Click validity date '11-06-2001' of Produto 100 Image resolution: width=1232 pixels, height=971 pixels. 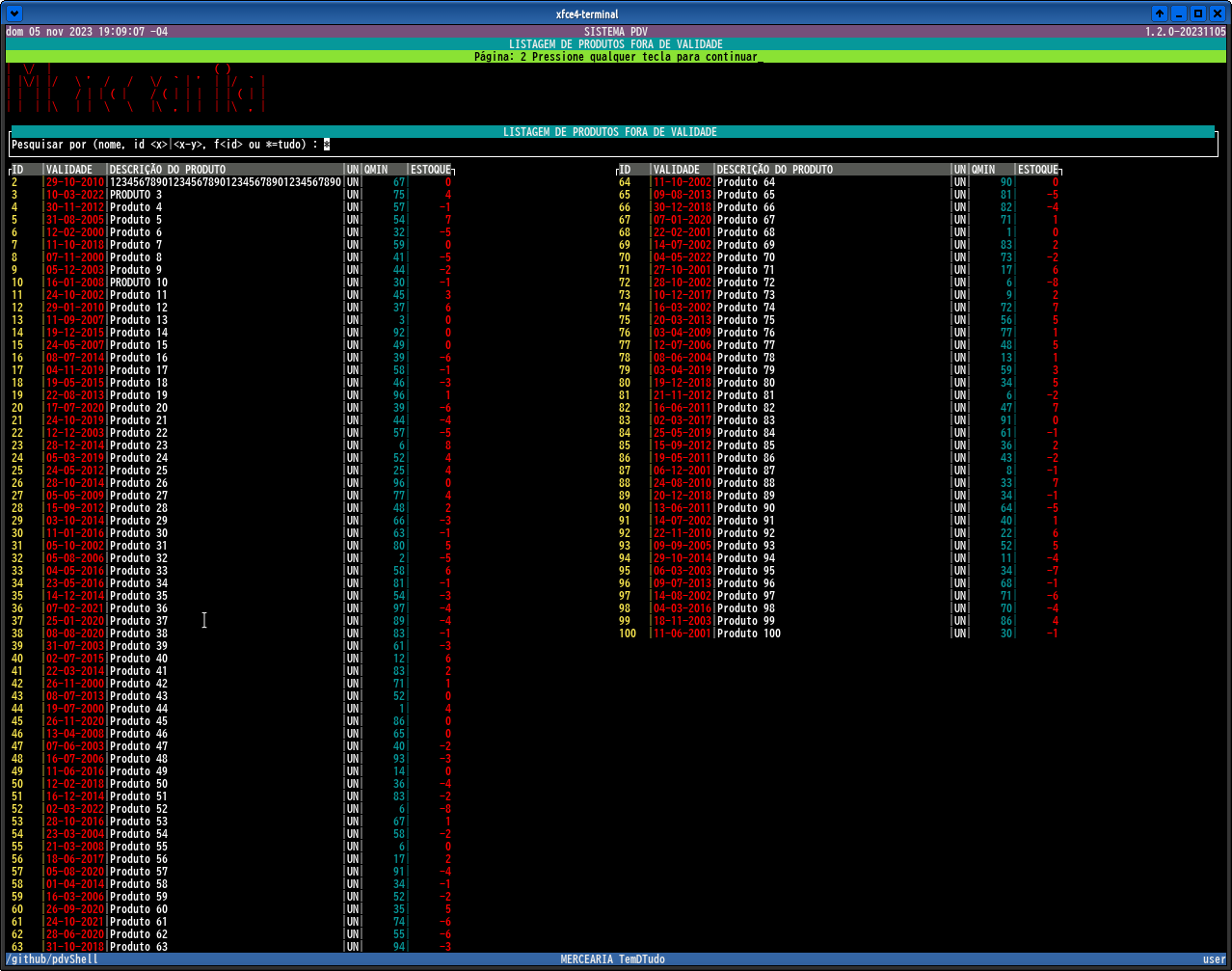pos(683,634)
